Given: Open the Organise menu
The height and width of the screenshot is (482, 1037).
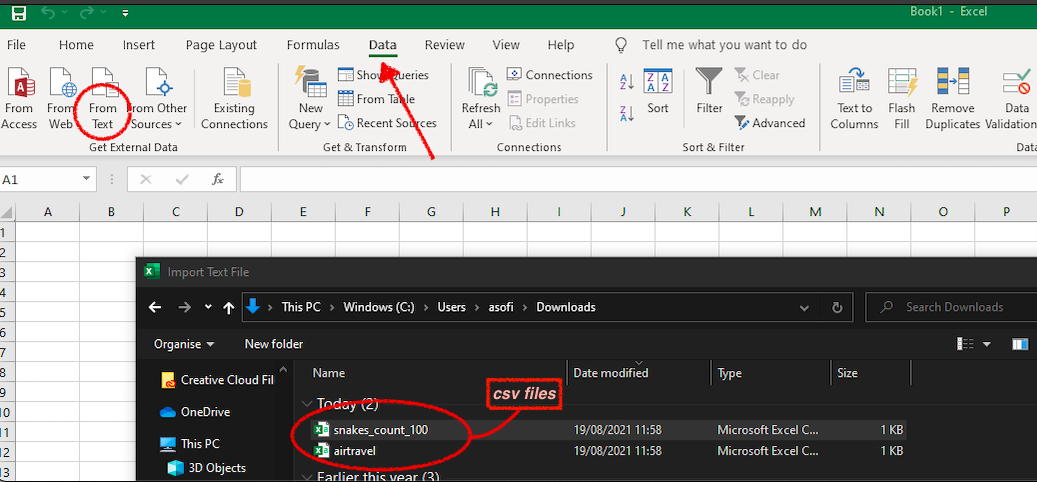Looking at the screenshot, I should pos(184,344).
